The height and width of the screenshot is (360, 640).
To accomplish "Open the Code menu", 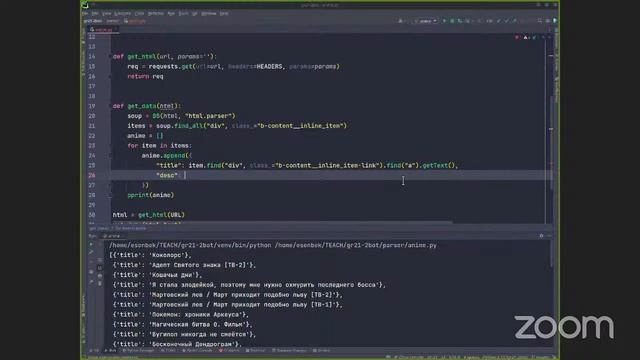I will (140, 13).
